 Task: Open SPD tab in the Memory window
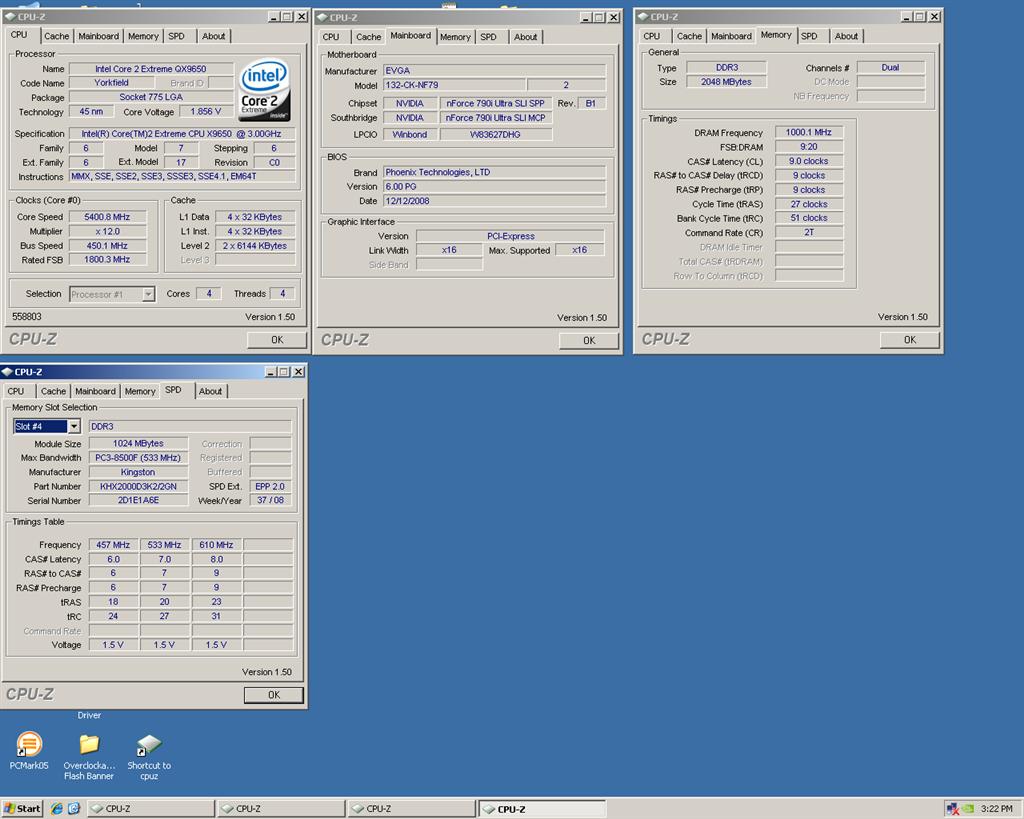pyautogui.click(x=809, y=36)
